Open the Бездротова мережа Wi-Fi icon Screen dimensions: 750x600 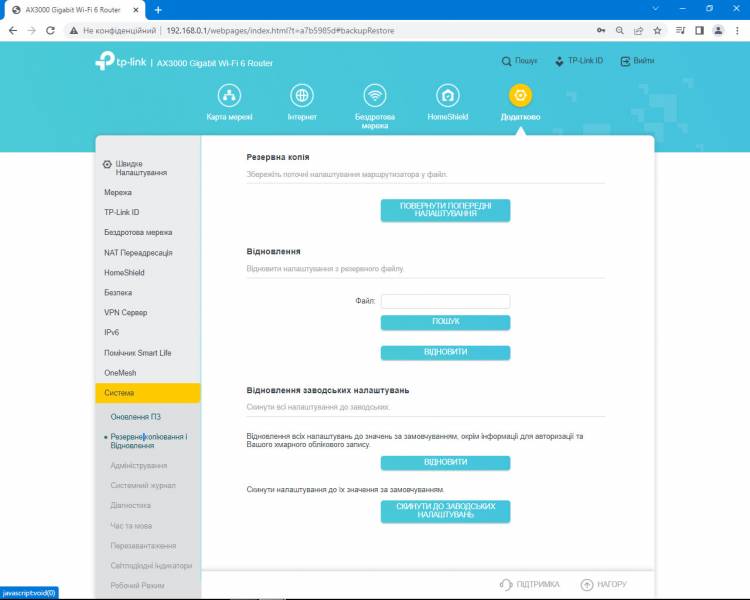pyautogui.click(x=375, y=96)
